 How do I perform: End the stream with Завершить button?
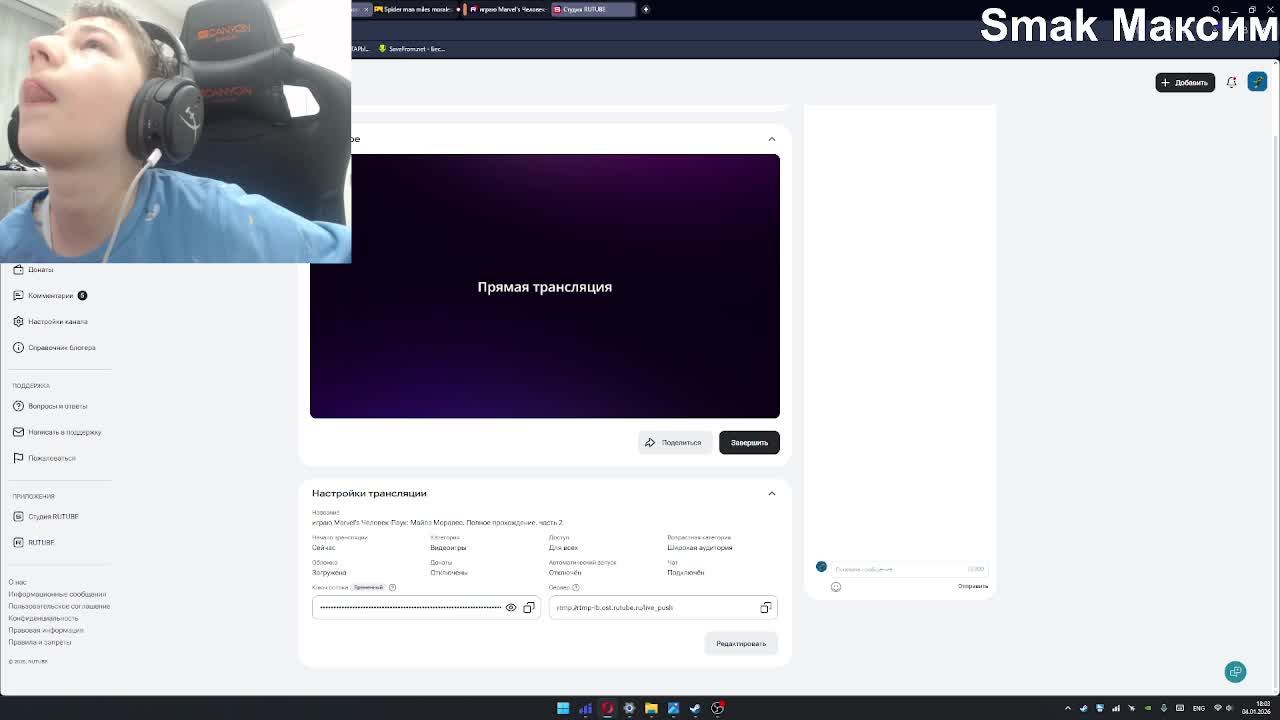tap(749, 442)
